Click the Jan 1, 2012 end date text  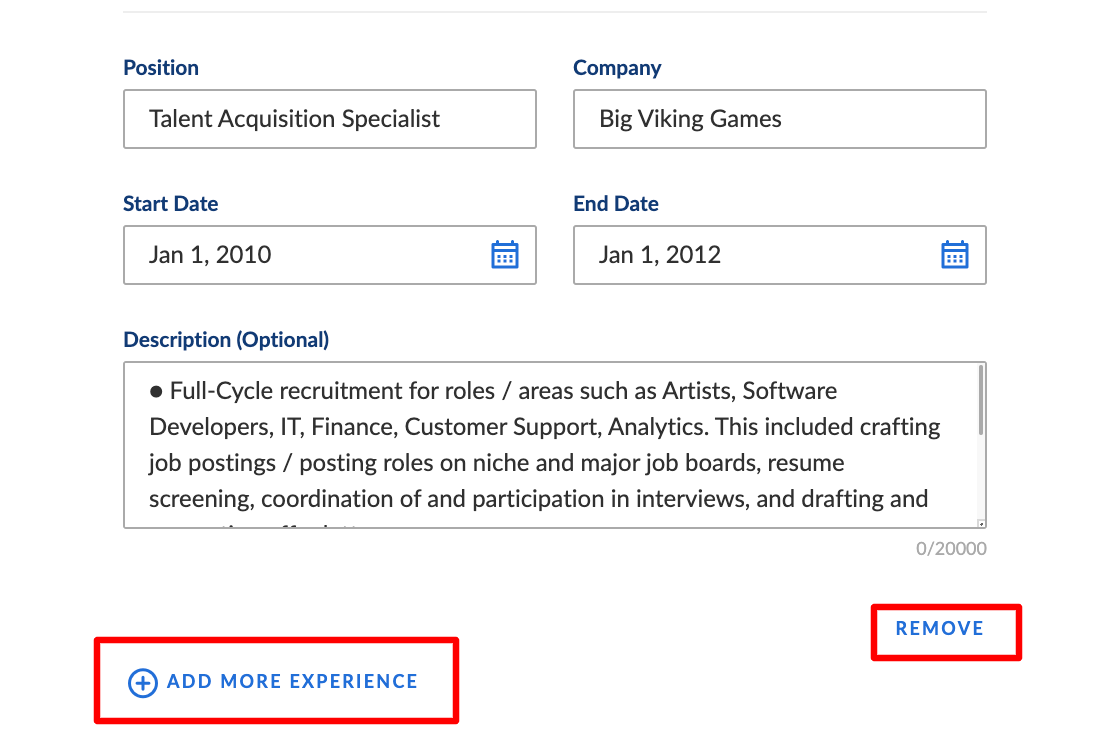tap(660, 255)
